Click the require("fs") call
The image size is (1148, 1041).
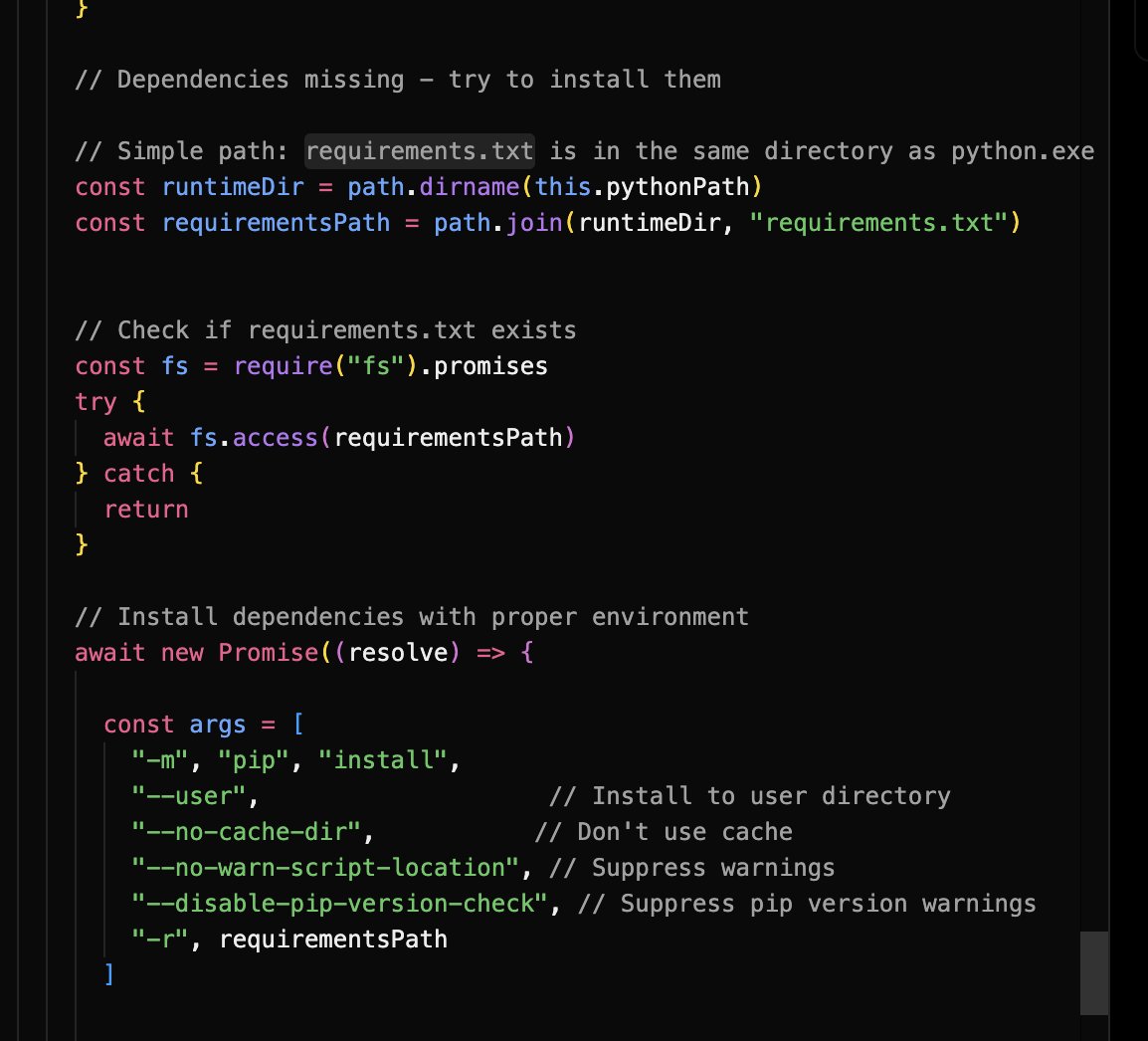click(x=325, y=366)
